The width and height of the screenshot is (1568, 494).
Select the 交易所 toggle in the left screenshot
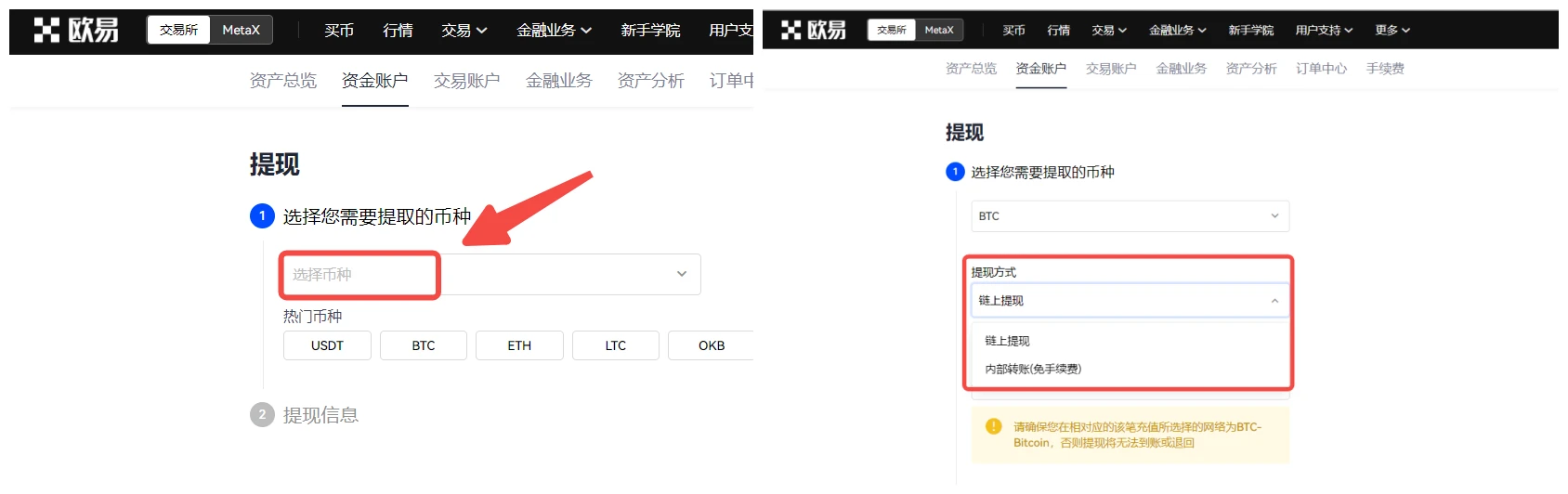[x=178, y=31]
